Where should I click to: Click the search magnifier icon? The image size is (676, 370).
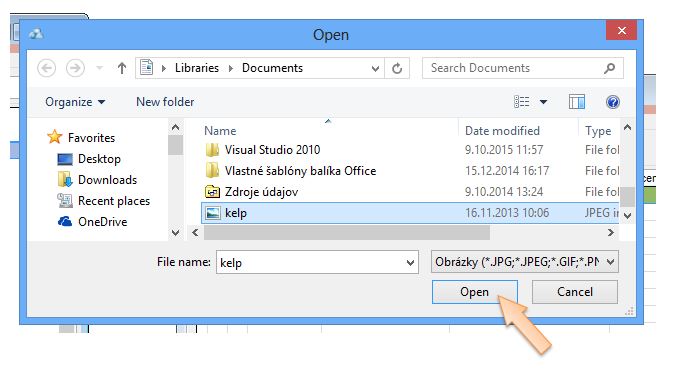(610, 68)
